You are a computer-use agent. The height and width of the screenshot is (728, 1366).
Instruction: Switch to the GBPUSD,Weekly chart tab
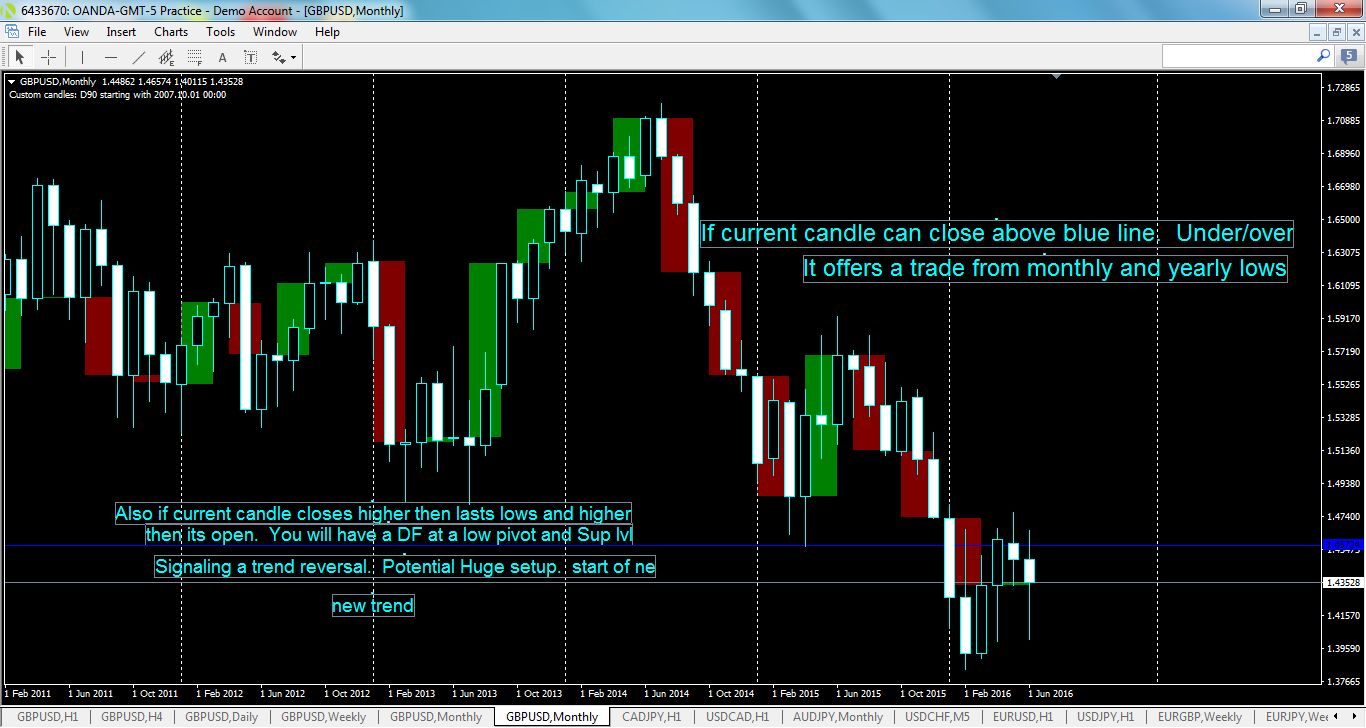click(324, 716)
